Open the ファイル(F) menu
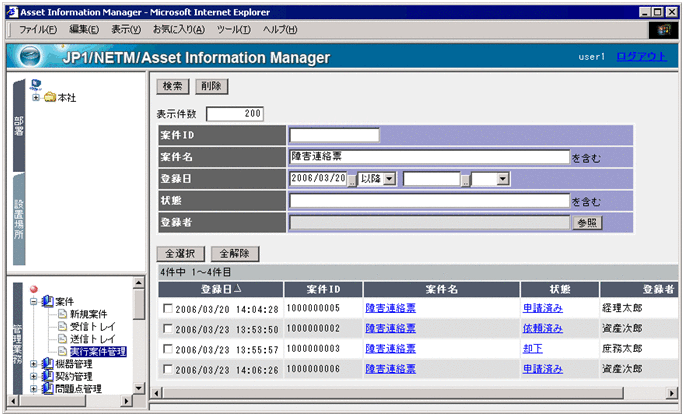 pyautogui.click(x=39, y=29)
